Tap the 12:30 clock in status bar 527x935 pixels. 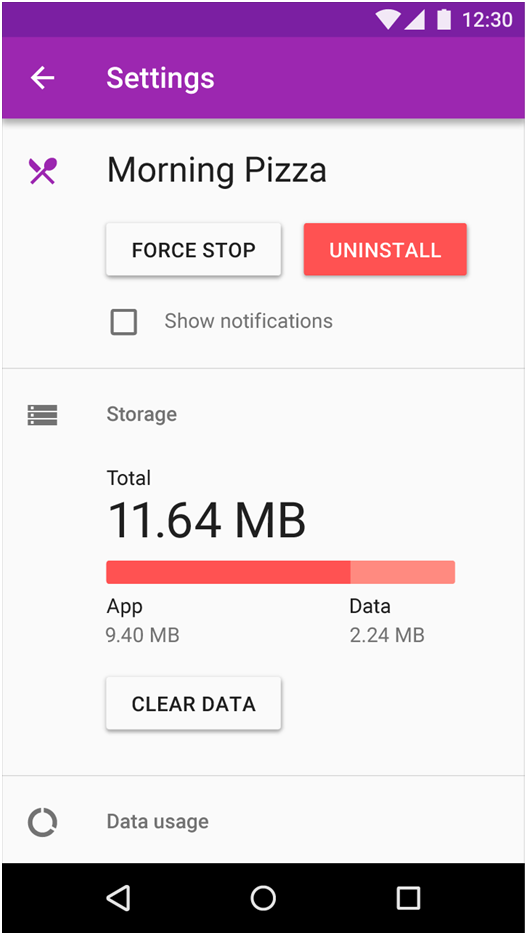tap(487, 20)
